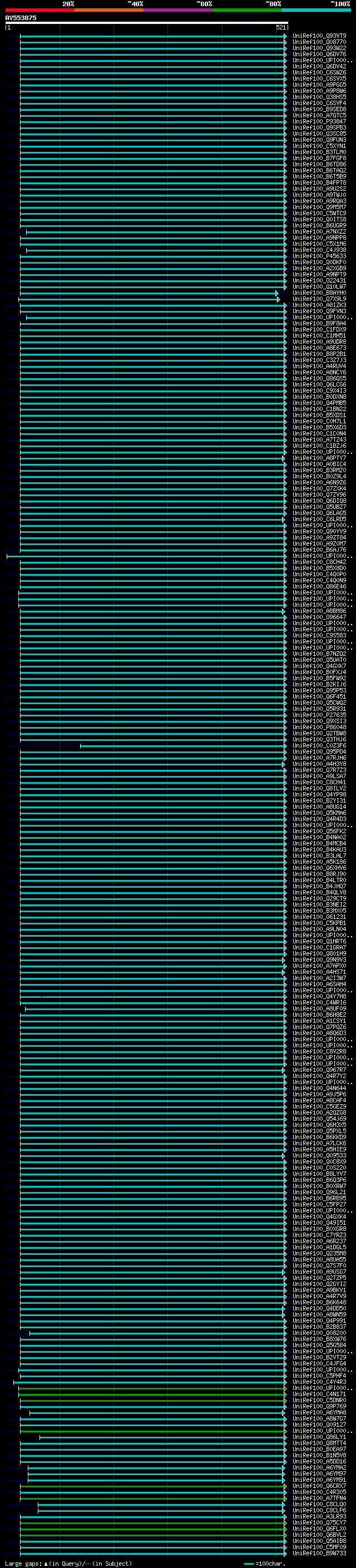The image size is (356, 1568).
Task: Click the UniRef100_Q6BVL2 label
Action: (x=319, y=1535)
